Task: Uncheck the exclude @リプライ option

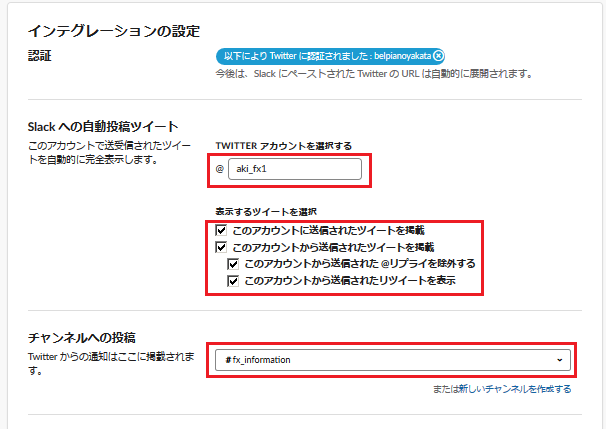Action: point(233,264)
